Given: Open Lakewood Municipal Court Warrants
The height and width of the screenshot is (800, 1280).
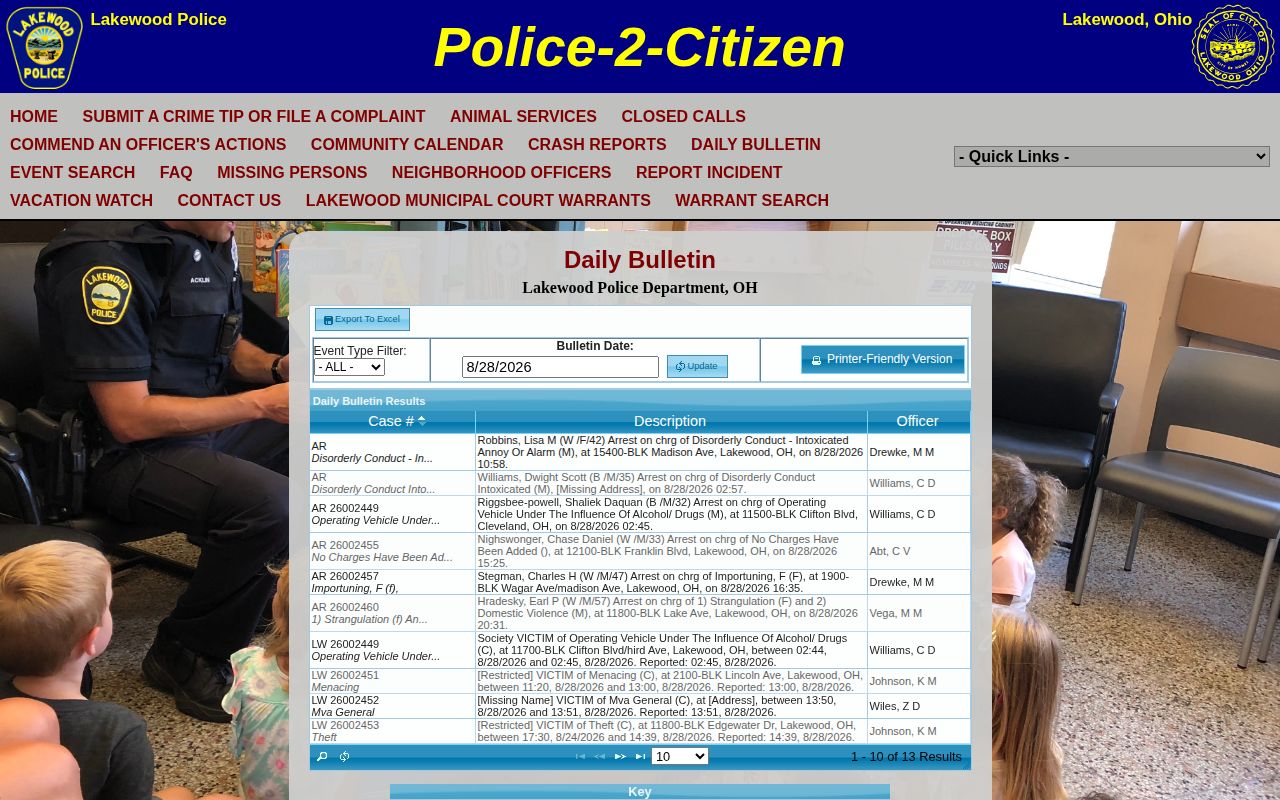Looking at the screenshot, I should pos(478,200).
